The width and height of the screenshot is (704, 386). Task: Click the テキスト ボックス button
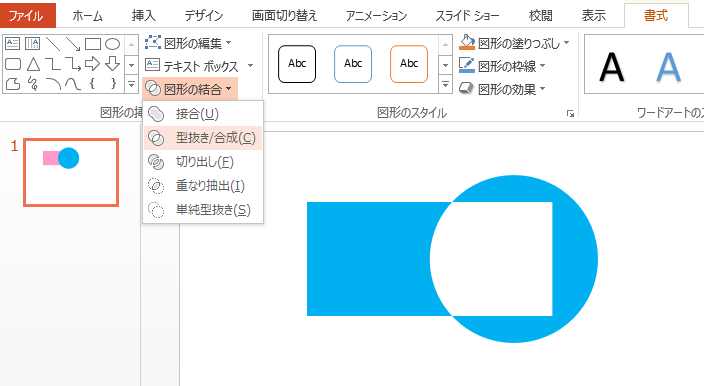click(199, 66)
